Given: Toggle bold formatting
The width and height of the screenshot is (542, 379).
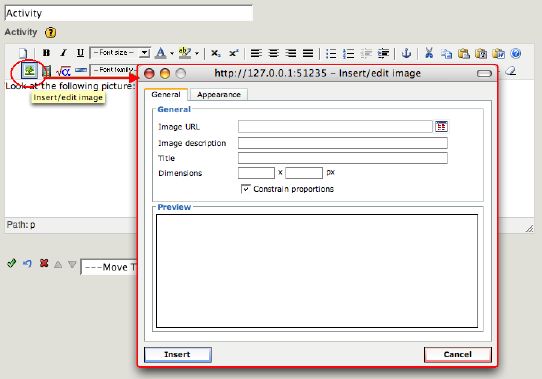Looking at the screenshot, I should 46,53.
